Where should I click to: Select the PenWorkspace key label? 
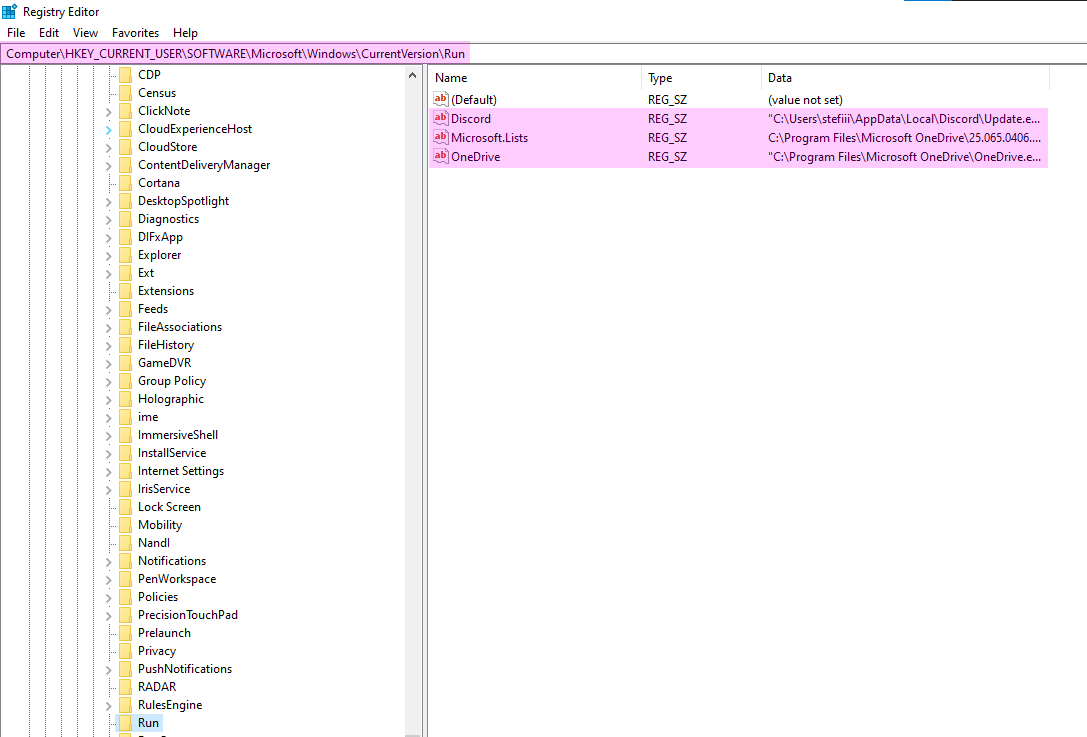click(x=177, y=579)
